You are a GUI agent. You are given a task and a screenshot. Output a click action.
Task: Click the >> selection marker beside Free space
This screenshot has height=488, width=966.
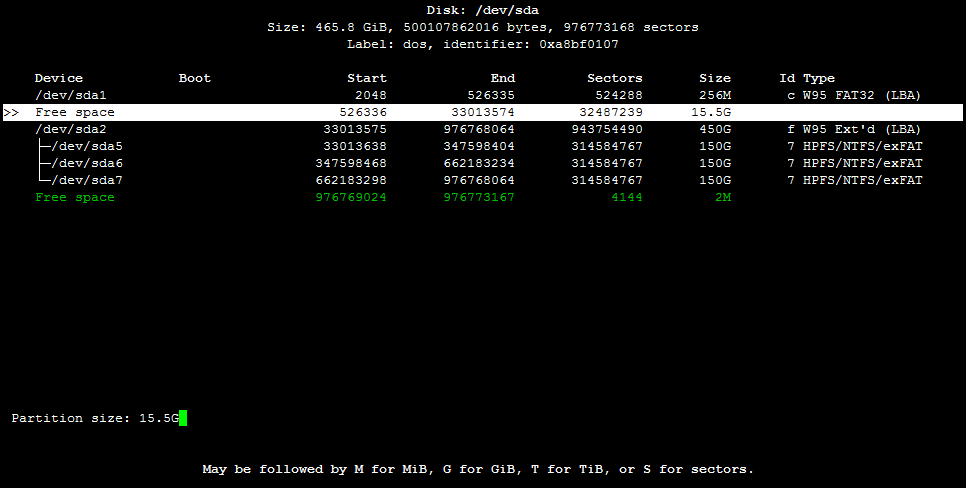click(11, 113)
